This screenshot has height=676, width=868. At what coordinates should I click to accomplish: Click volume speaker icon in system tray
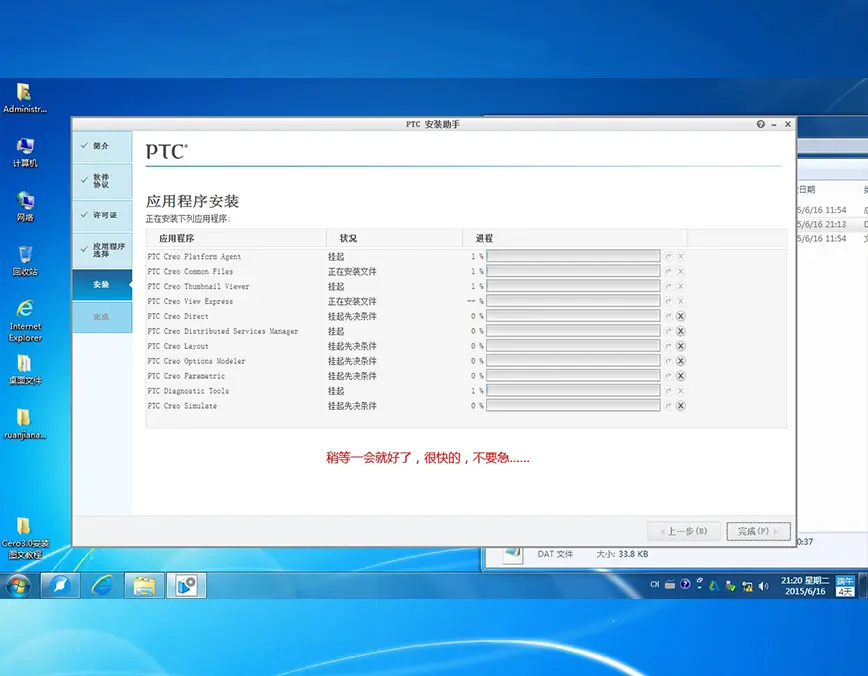tap(763, 586)
